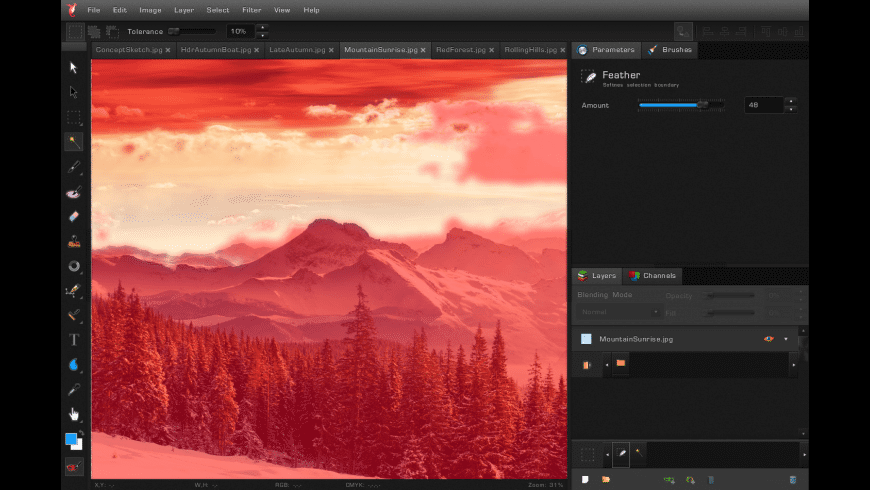Open the Parameters panel tab

(606, 49)
